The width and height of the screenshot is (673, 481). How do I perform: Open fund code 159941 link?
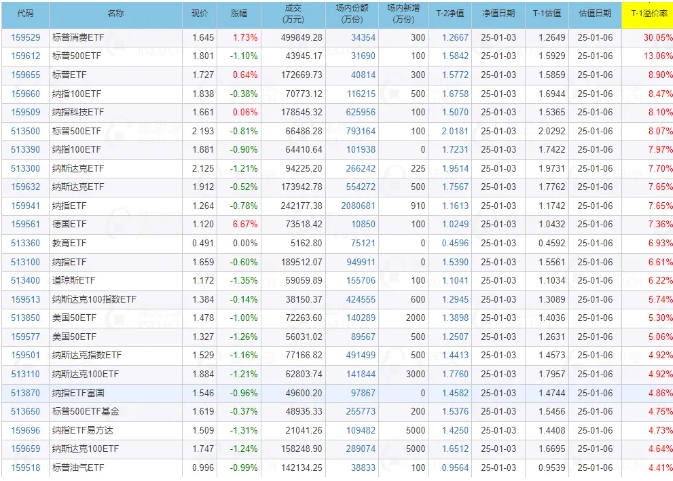pyautogui.click(x=25, y=206)
